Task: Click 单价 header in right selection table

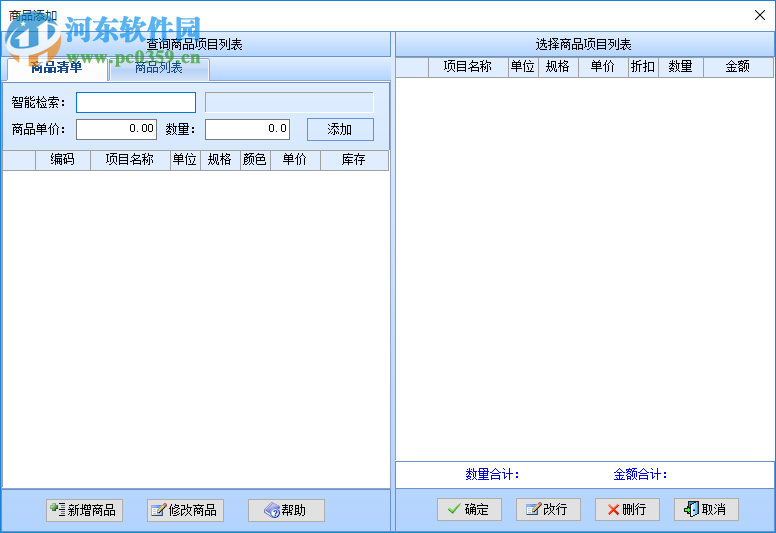Action: point(603,67)
